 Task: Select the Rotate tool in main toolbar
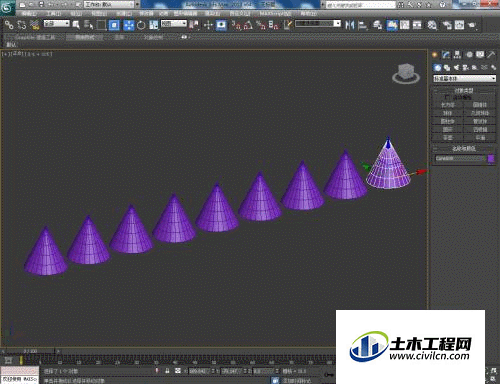tap(141, 25)
